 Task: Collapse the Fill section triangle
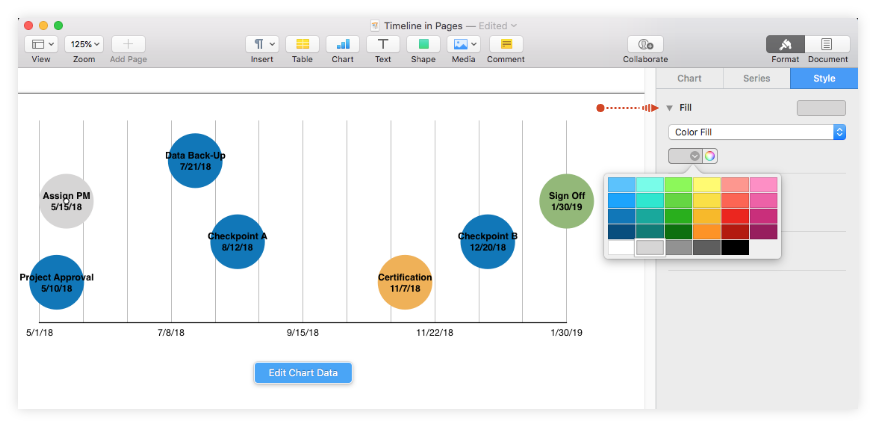pyautogui.click(x=669, y=108)
